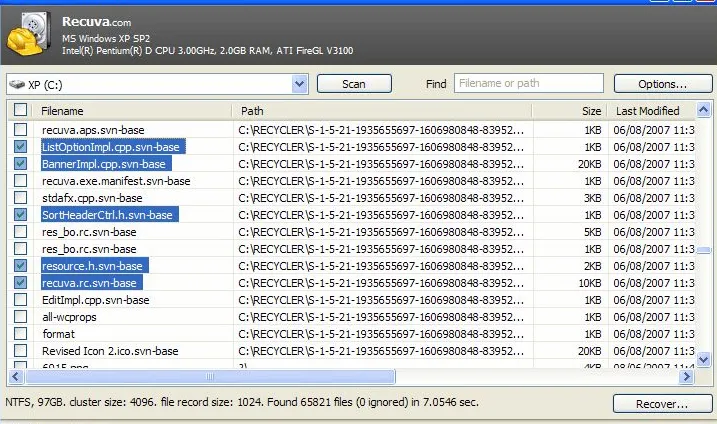This screenshot has width=717, height=424.
Task: Click the Recuva hard-hat drive logo
Action: click(x=29, y=34)
